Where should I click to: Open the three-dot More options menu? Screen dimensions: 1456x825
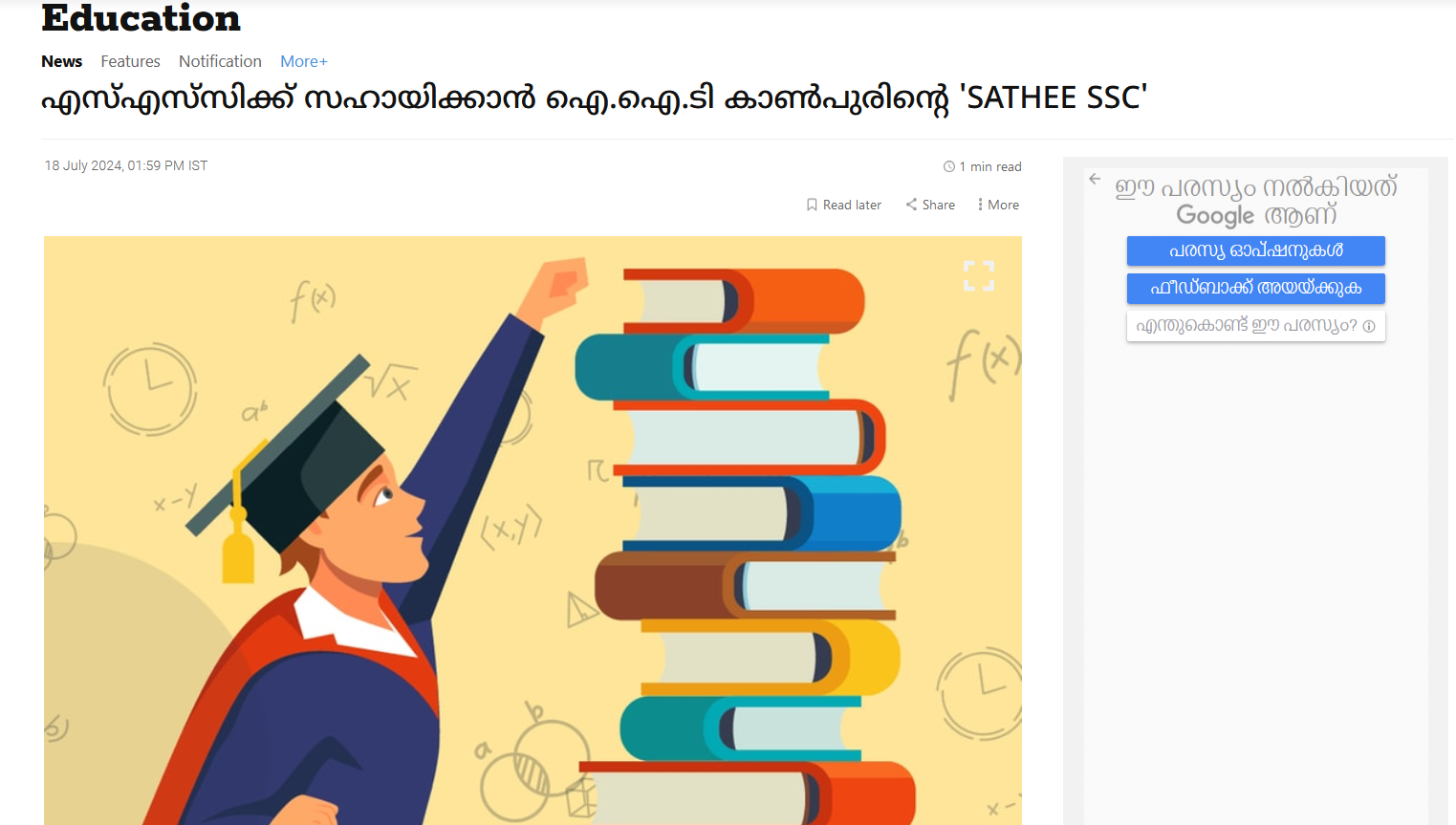980,205
